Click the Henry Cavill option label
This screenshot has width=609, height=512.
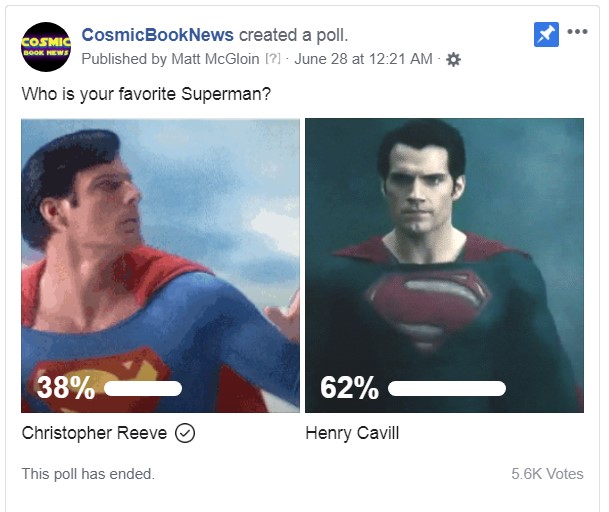click(352, 433)
